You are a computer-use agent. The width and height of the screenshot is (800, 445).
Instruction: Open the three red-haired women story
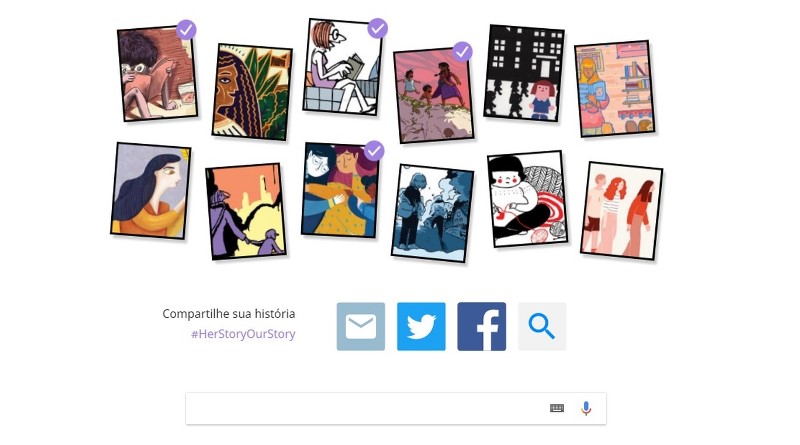[x=621, y=211]
